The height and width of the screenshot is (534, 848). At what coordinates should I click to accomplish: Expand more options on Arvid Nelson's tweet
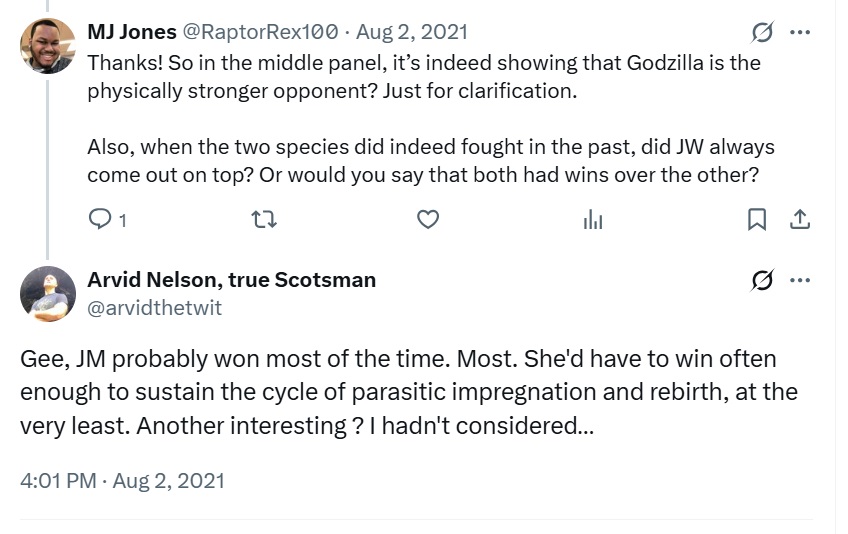coord(800,281)
